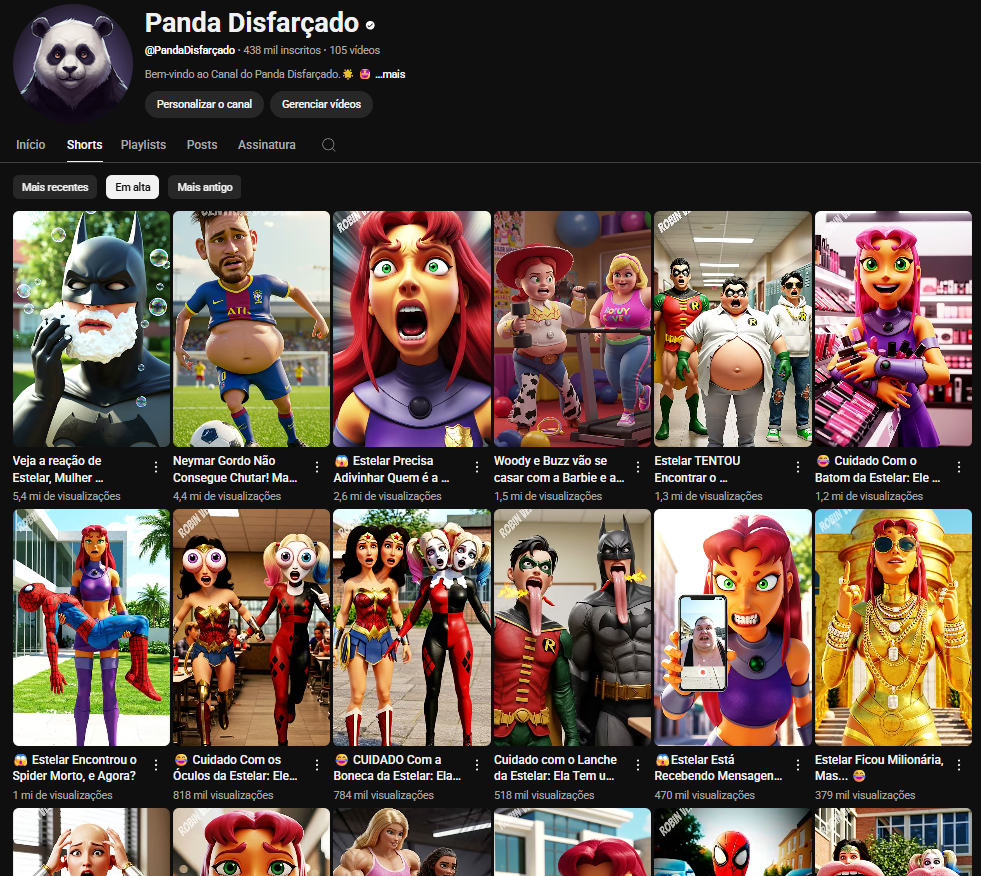
Task: Go to the Posts tab
Action: point(202,145)
